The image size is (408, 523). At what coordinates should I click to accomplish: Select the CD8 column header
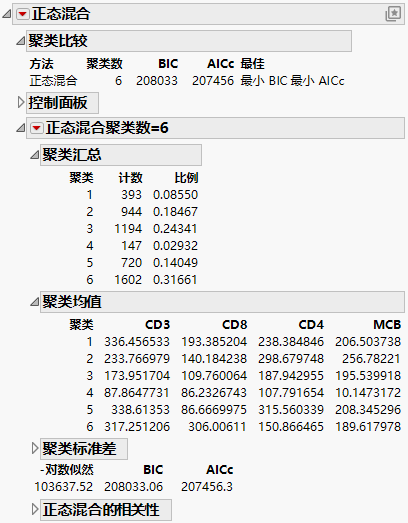pyautogui.click(x=235, y=325)
